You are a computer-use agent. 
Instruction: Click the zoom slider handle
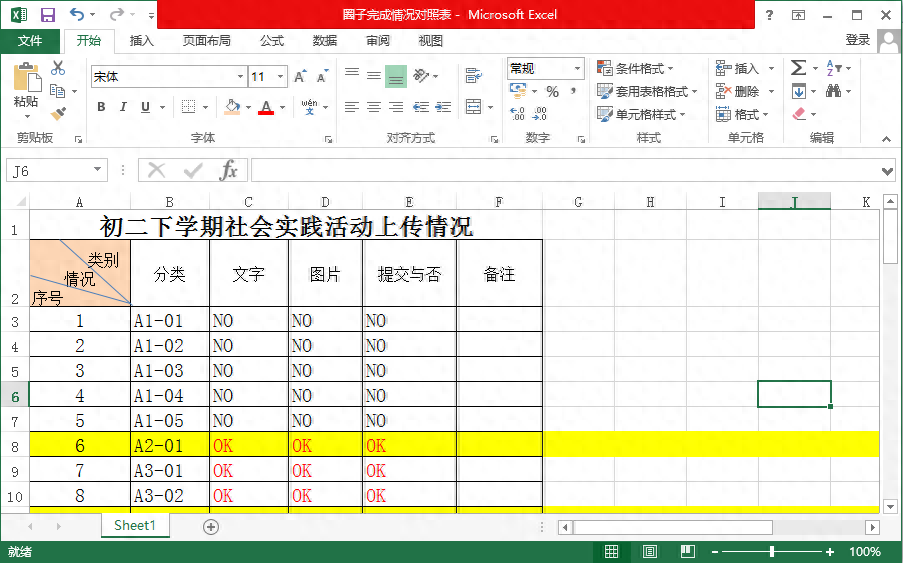pos(772,551)
